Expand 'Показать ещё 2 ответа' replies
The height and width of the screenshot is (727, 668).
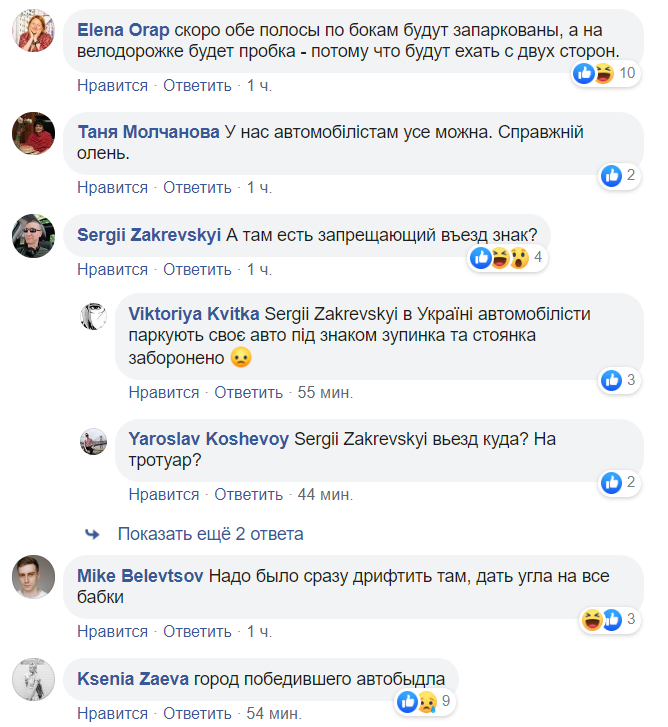(210, 534)
